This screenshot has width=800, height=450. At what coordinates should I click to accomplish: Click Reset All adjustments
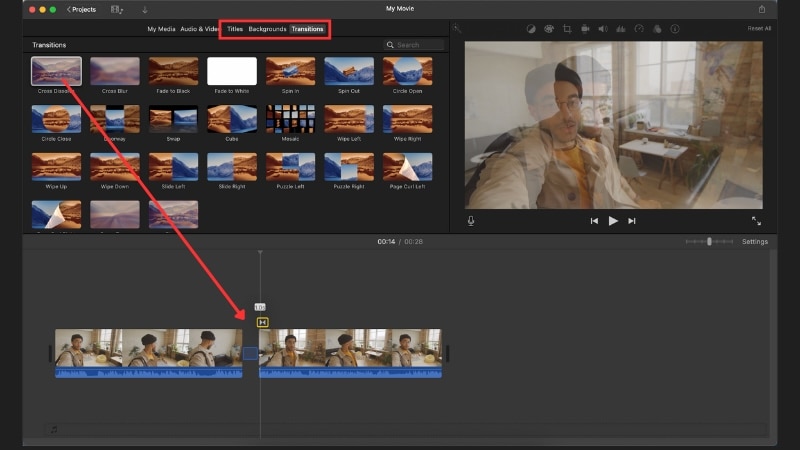(759, 29)
